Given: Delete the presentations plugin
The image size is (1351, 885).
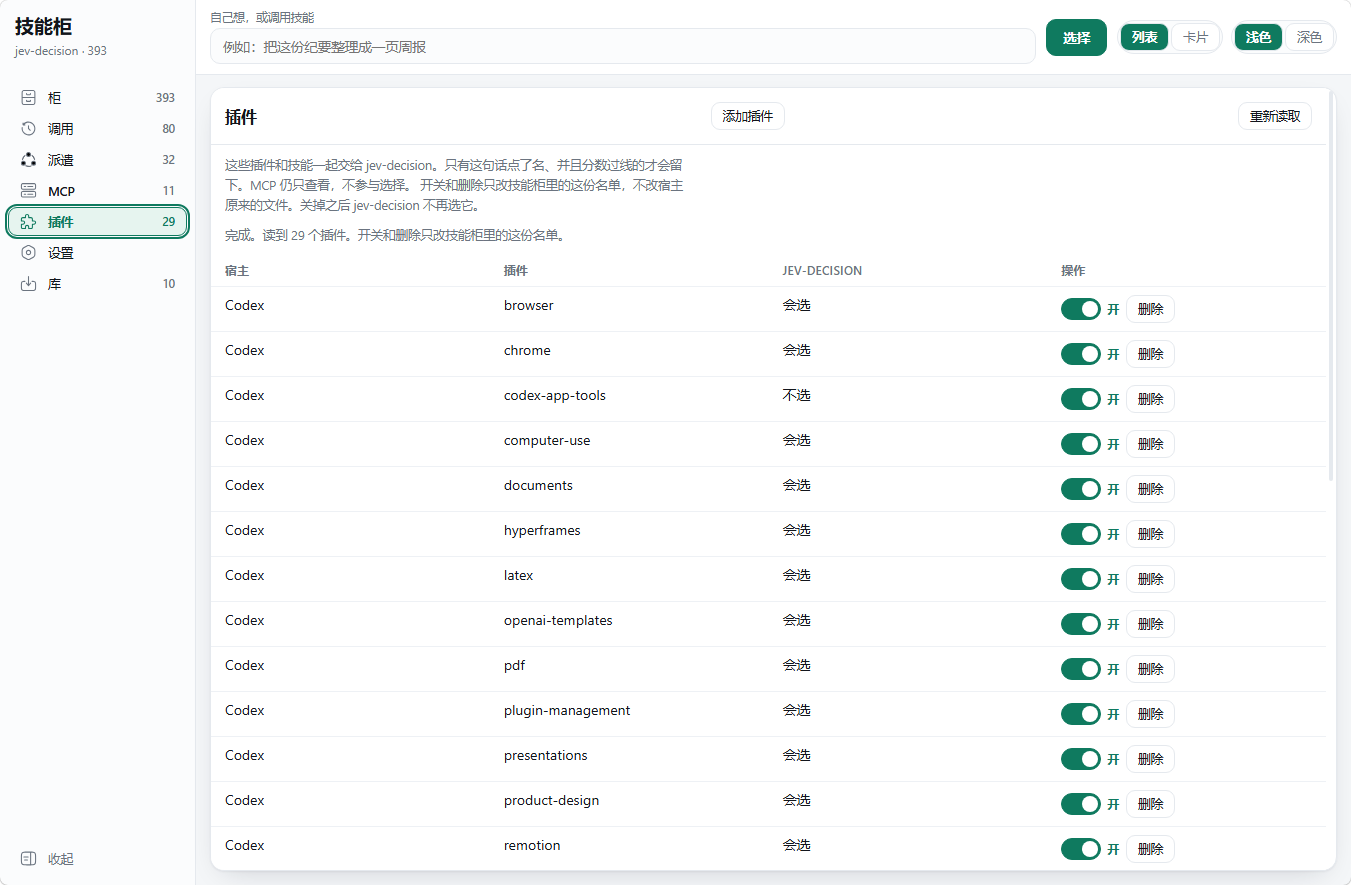Looking at the screenshot, I should pos(1150,759).
